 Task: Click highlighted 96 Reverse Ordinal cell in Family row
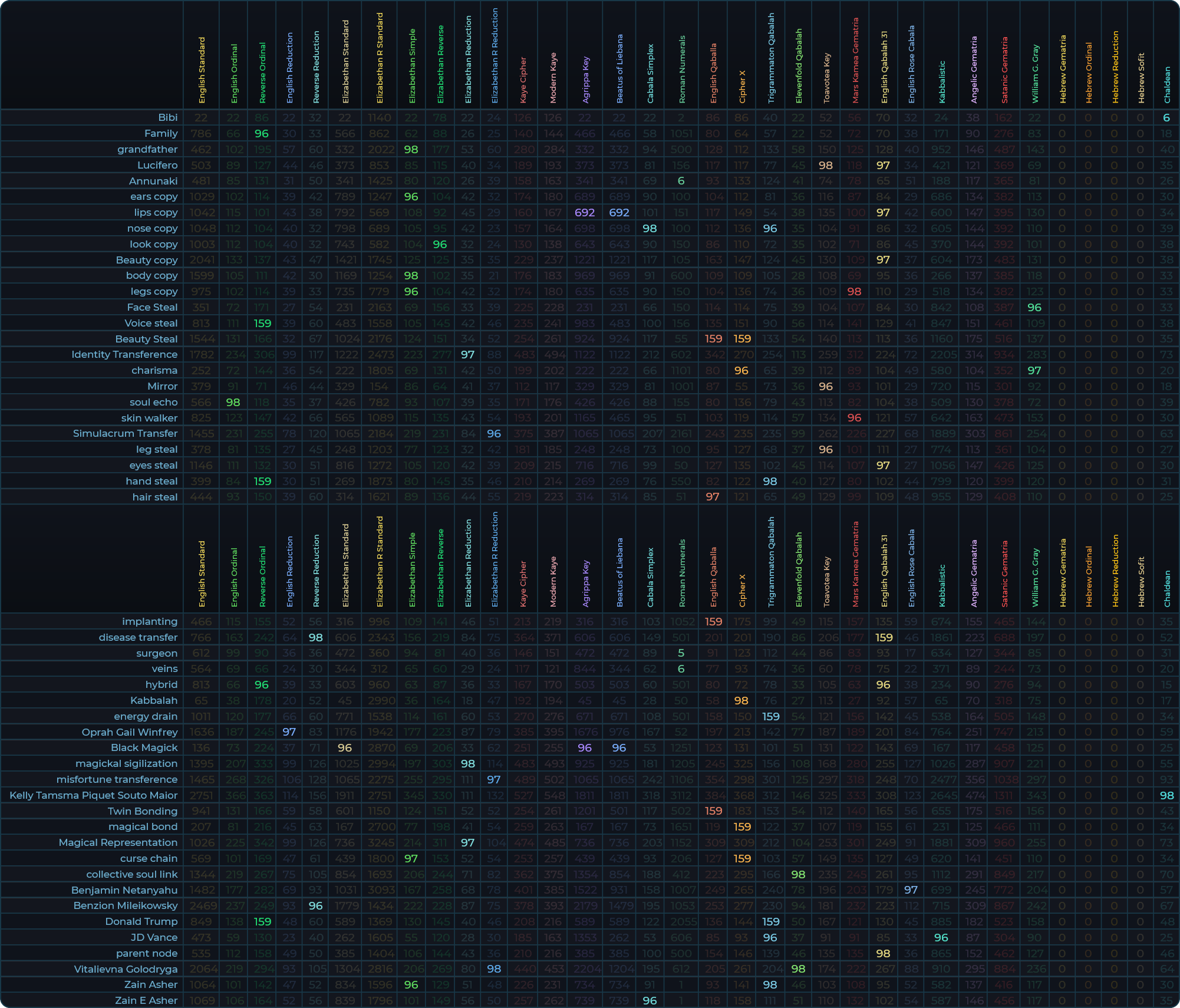(262, 134)
